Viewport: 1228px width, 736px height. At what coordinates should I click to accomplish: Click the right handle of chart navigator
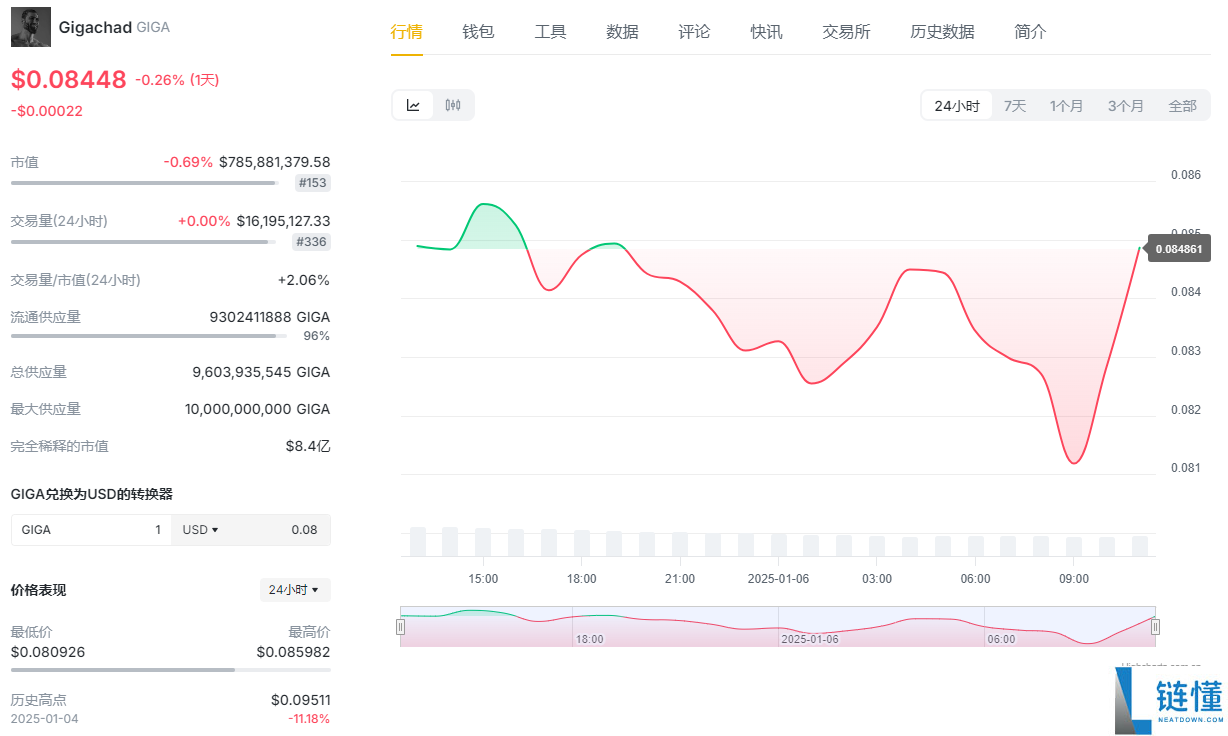1155,627
